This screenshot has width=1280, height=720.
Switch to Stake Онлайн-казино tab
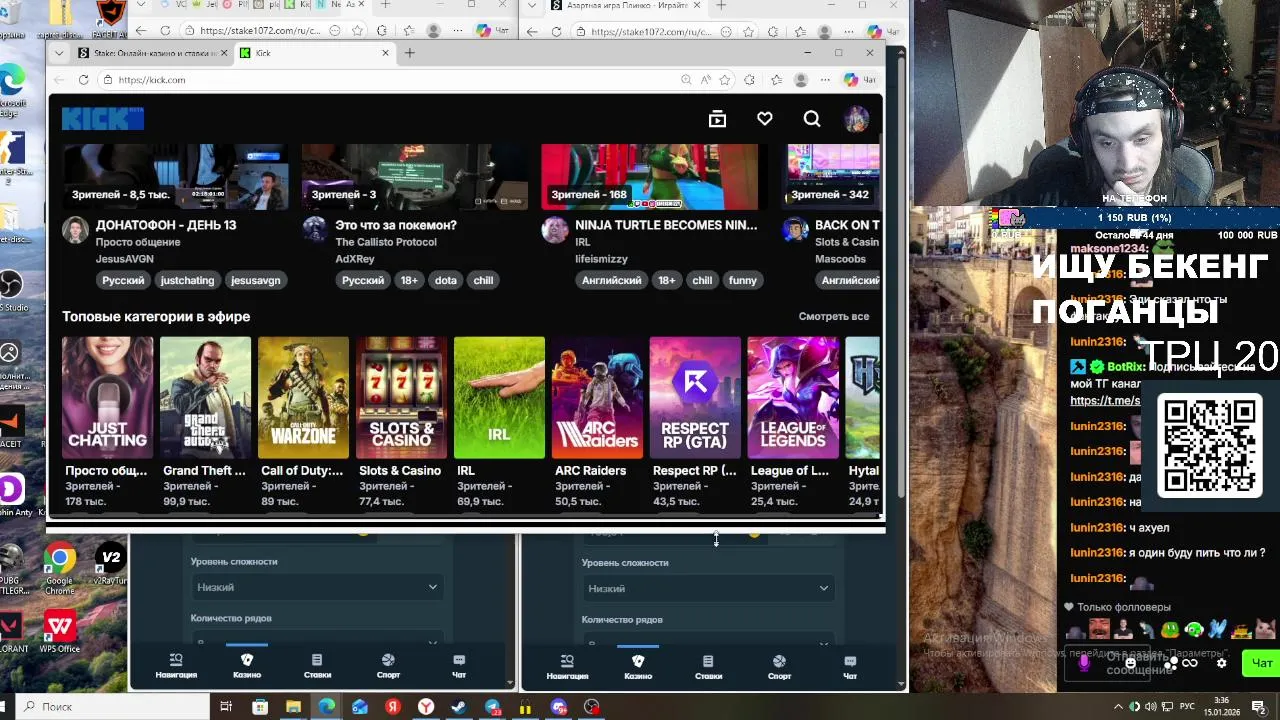pos(153,53)
